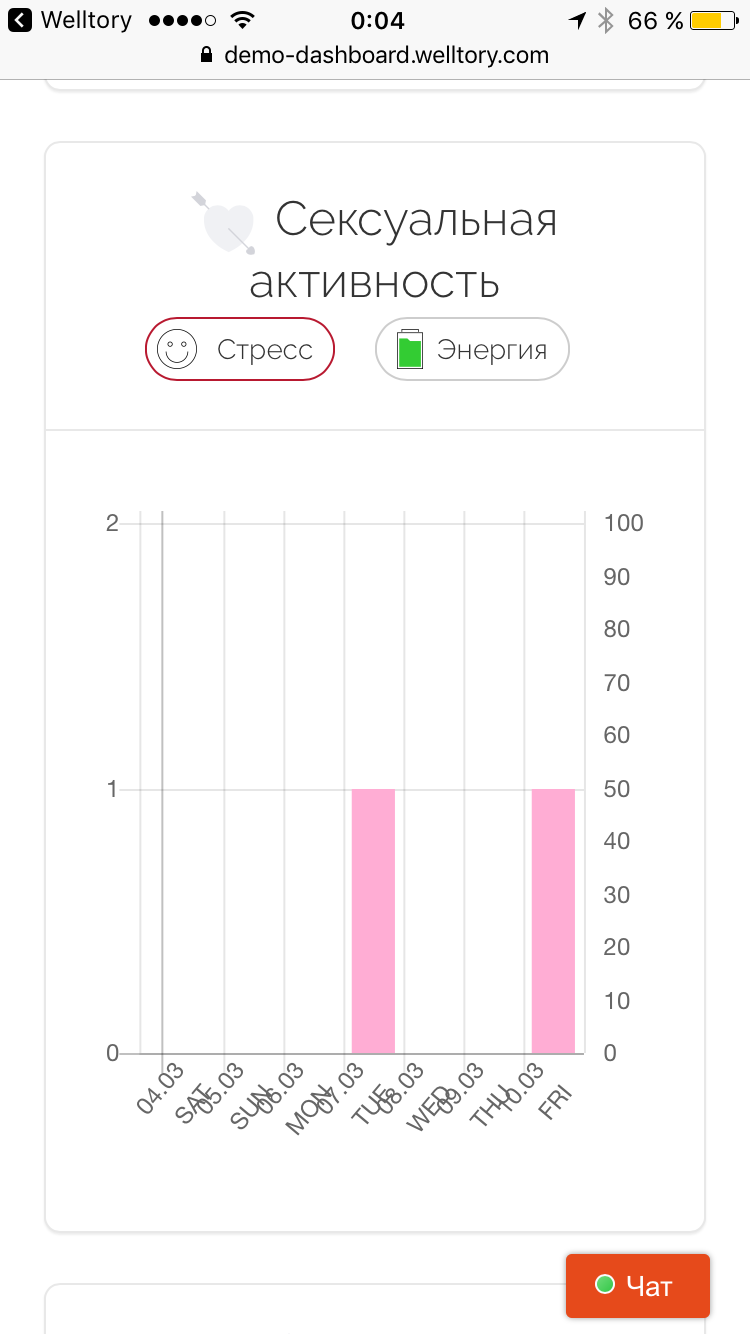
Task: Click the 04.03 date label on axis
Action: (160, 1089)
